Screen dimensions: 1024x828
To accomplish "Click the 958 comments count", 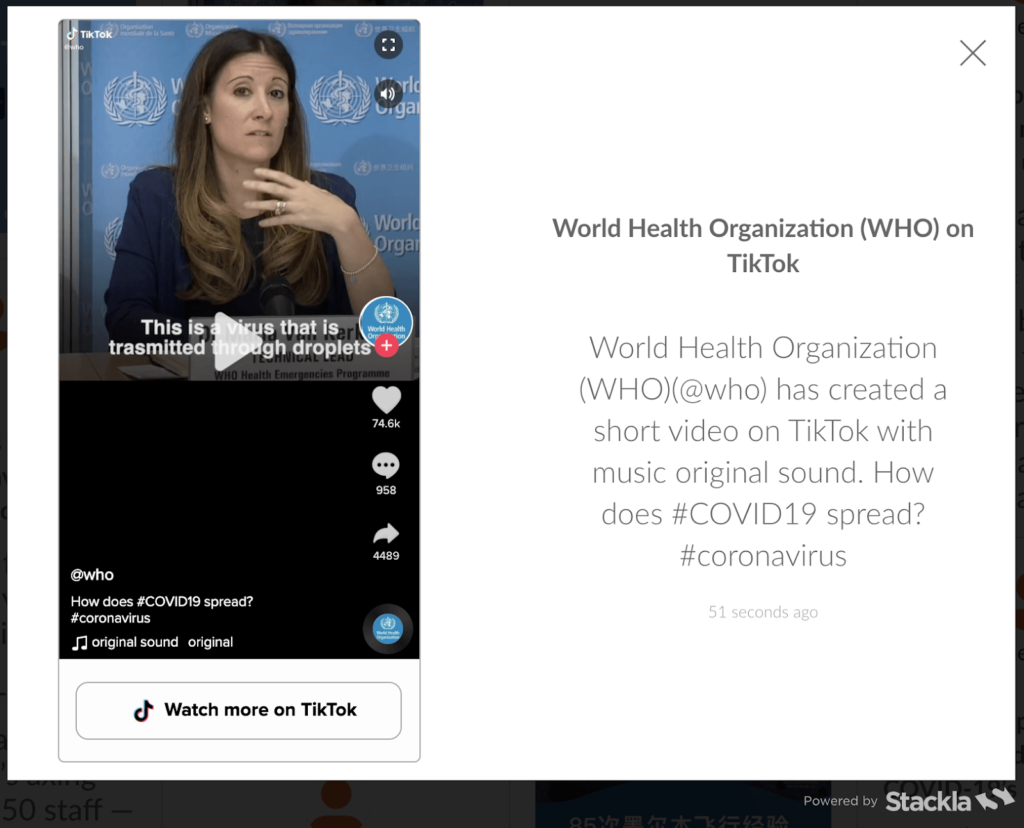I will pyautogui.click(x=386, y=490).
